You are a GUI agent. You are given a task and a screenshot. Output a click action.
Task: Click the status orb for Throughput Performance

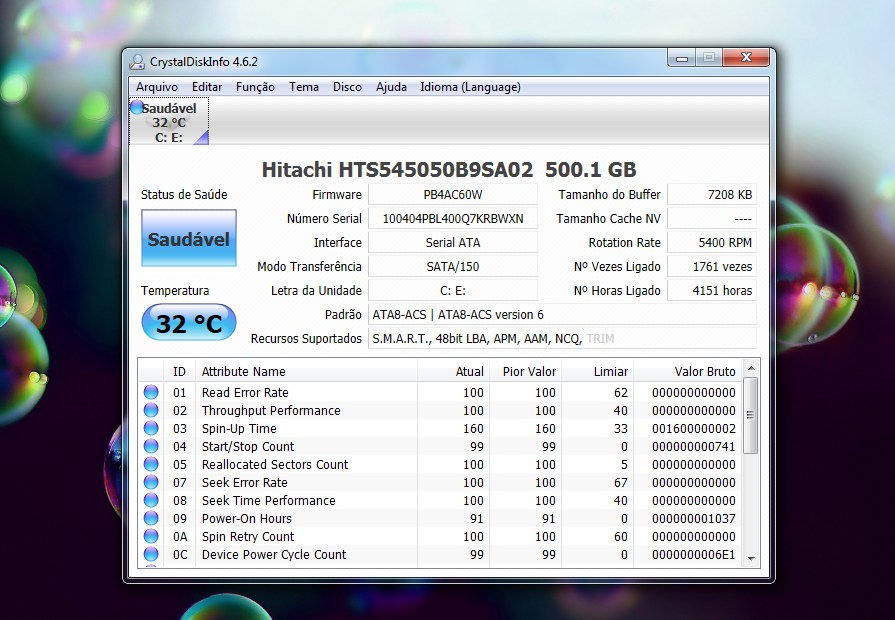point(151,410)
